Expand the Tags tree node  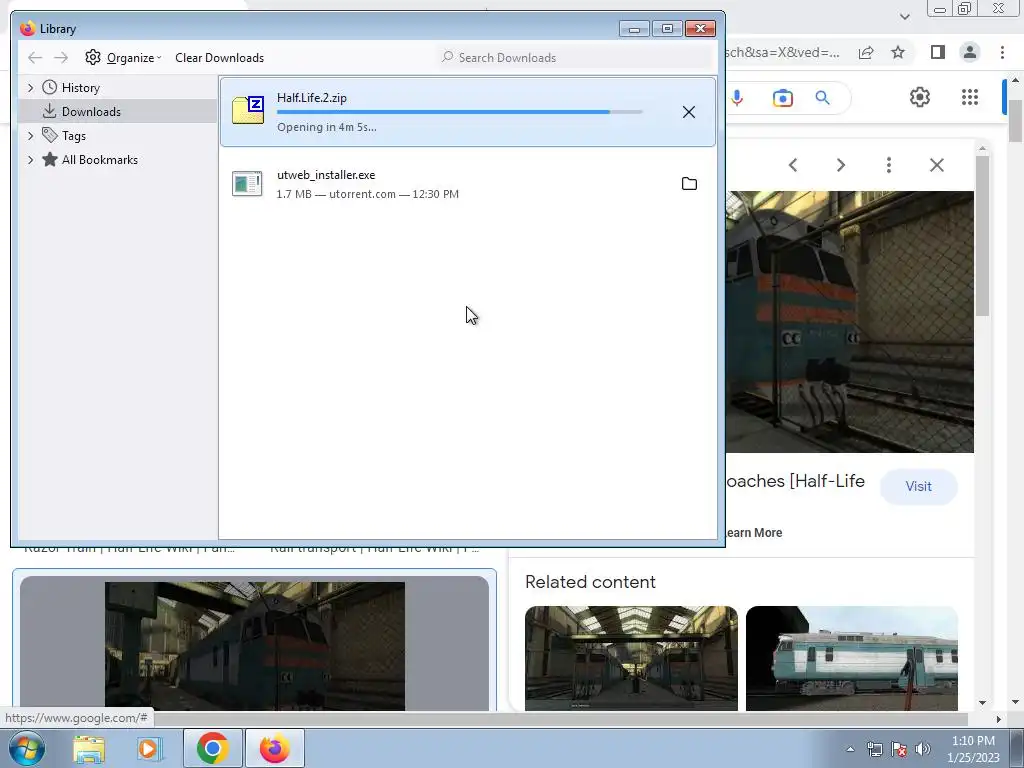point(30,136)
